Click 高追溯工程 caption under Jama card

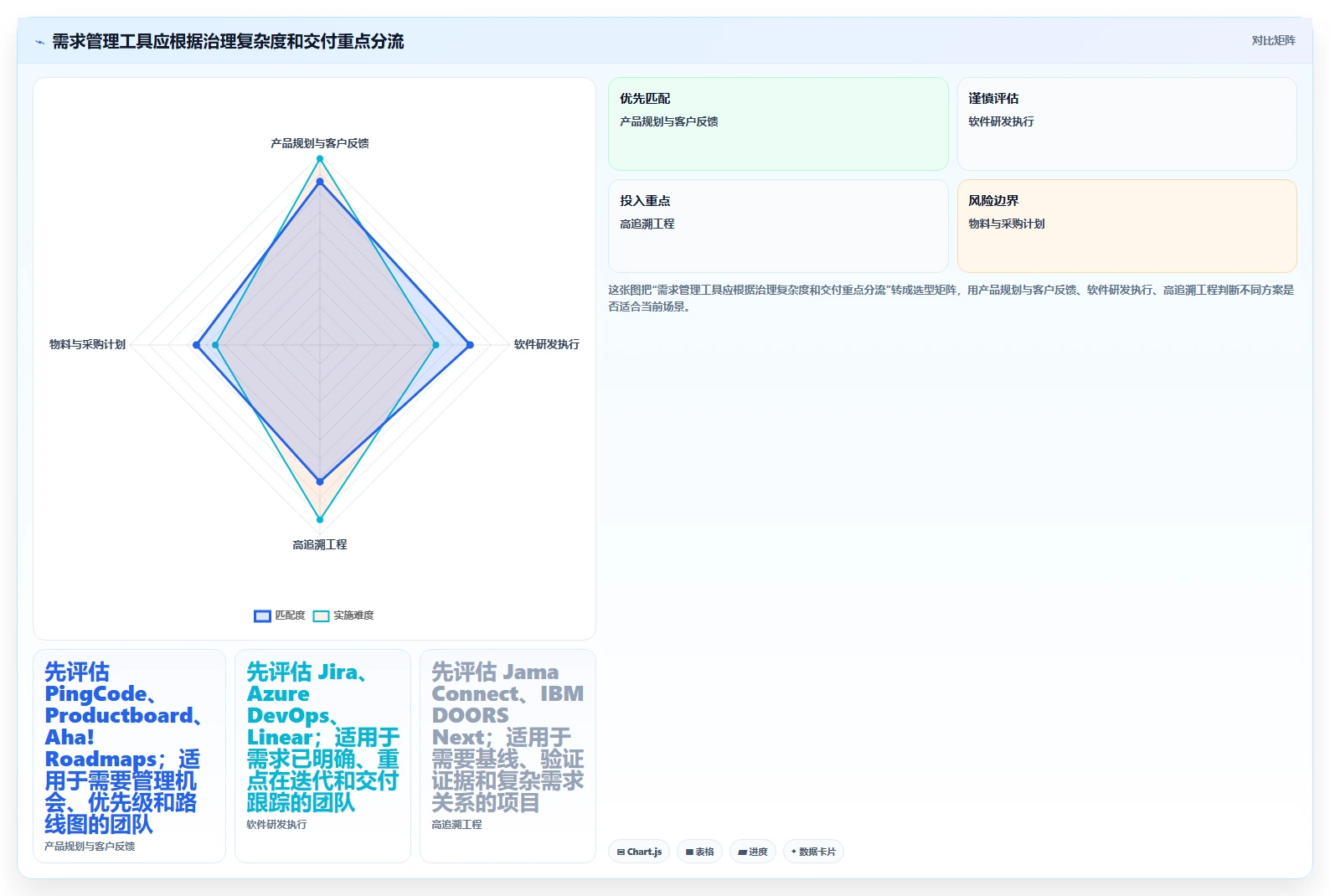[456, 825]
